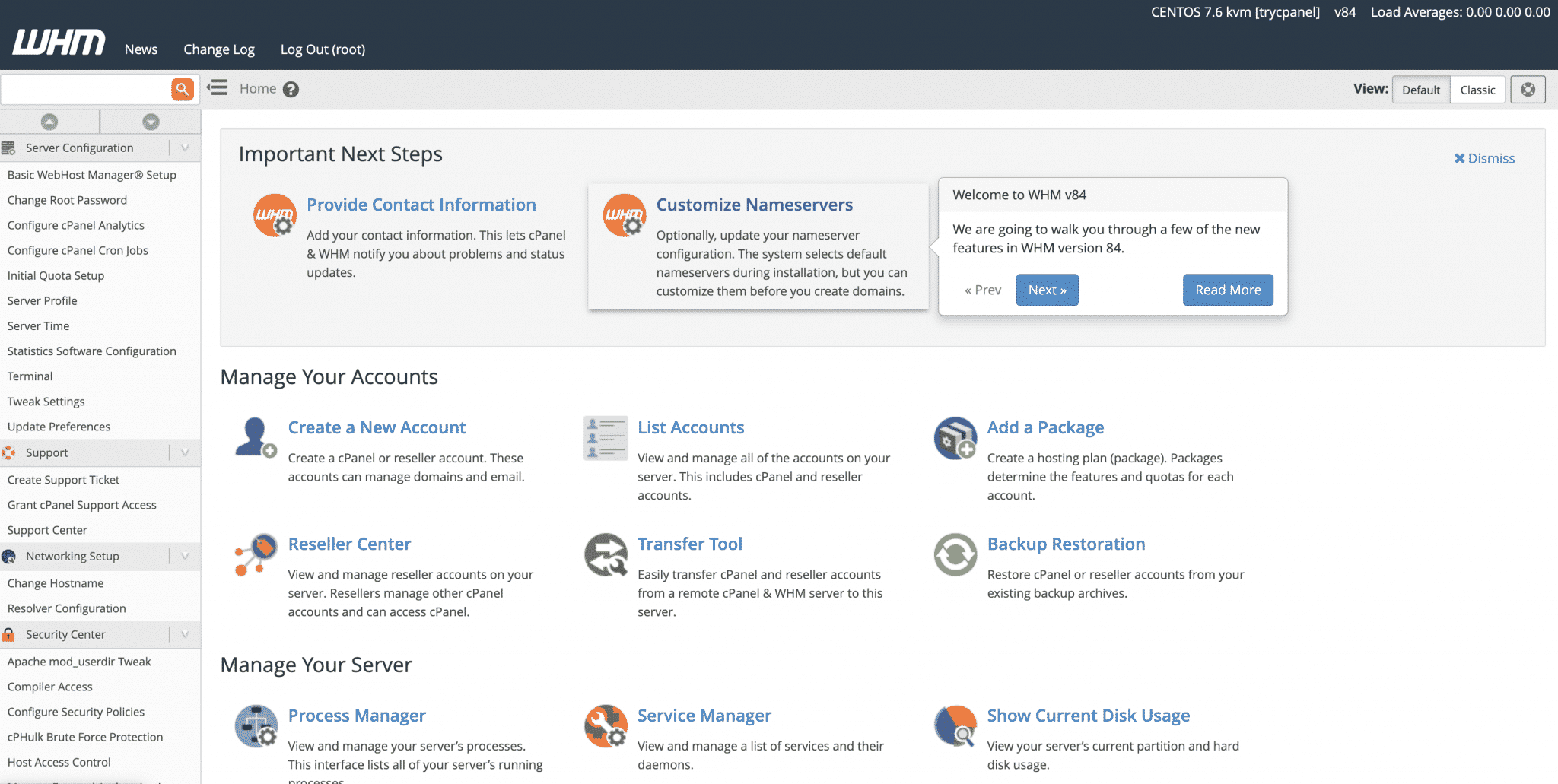The image size is (1558, 784).
Task: Click the Customize Nameservers WHM icon
Action: point(625,215)
